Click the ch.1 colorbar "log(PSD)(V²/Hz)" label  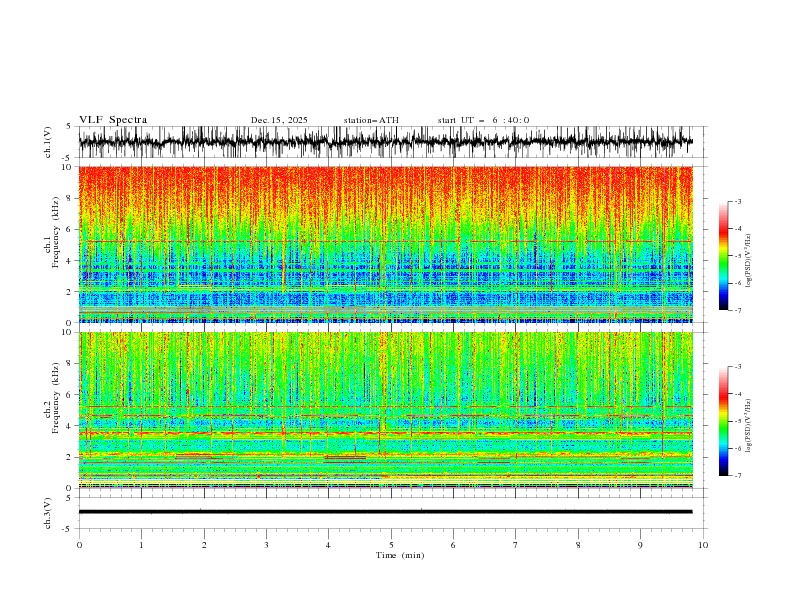[748, 261]
